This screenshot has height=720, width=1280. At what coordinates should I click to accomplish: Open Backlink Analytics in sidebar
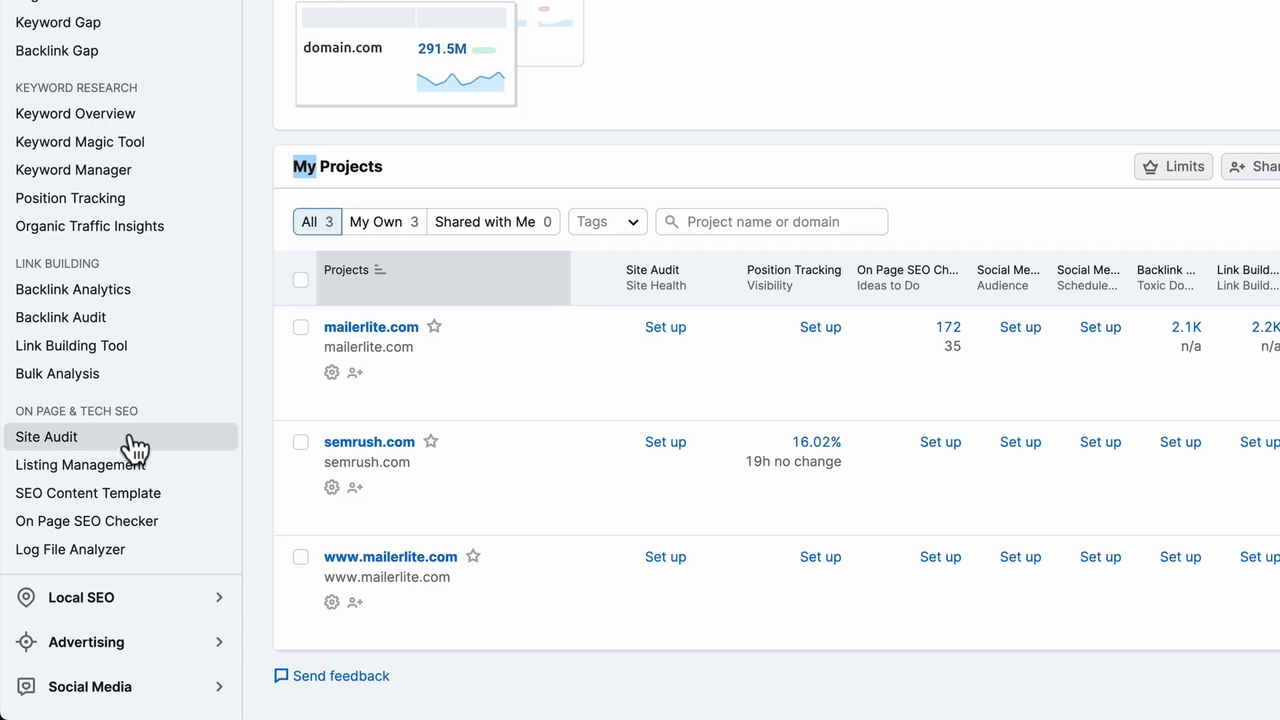click(x=73, y=289)
